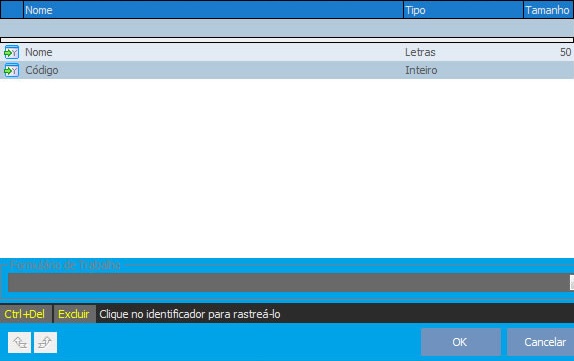Viewport: 574px width, 361px height.
Task: Click the variable icon beside Nome row
Action: pos(11,52)
